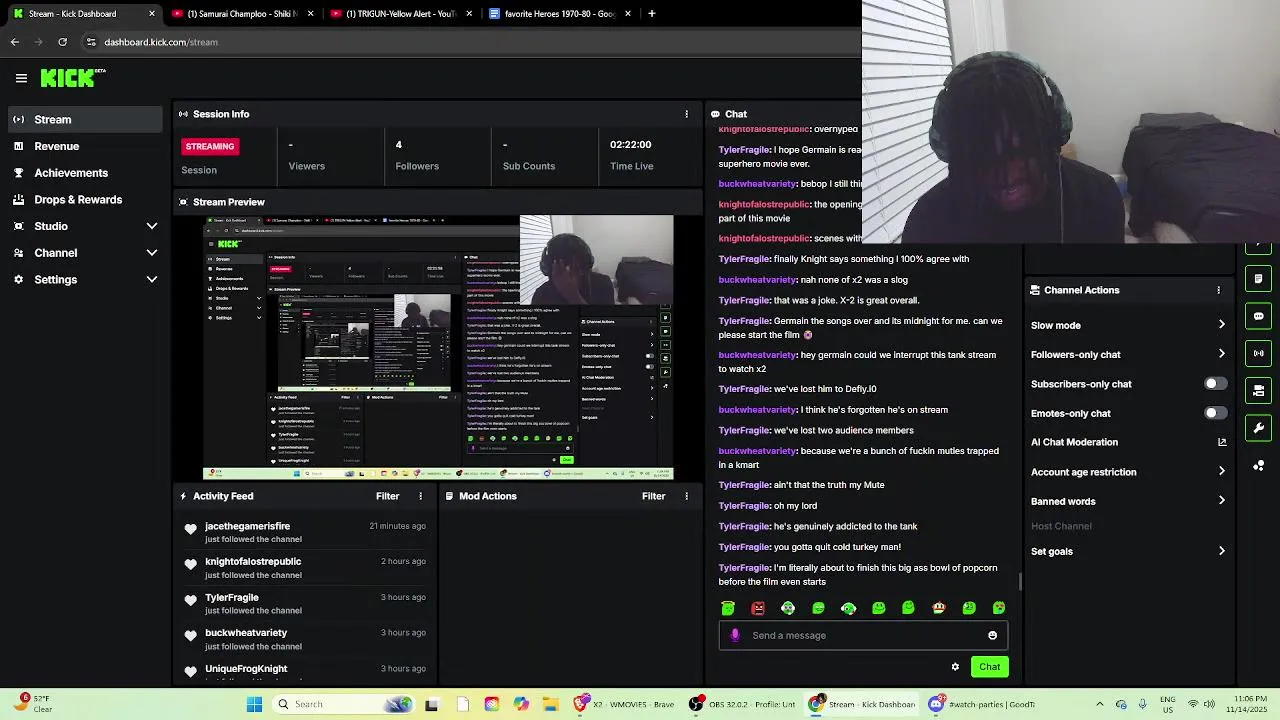Viewport: 1280px width, 720px height.
Task: Click the purple microphone icon in message box
Action: 735,635
